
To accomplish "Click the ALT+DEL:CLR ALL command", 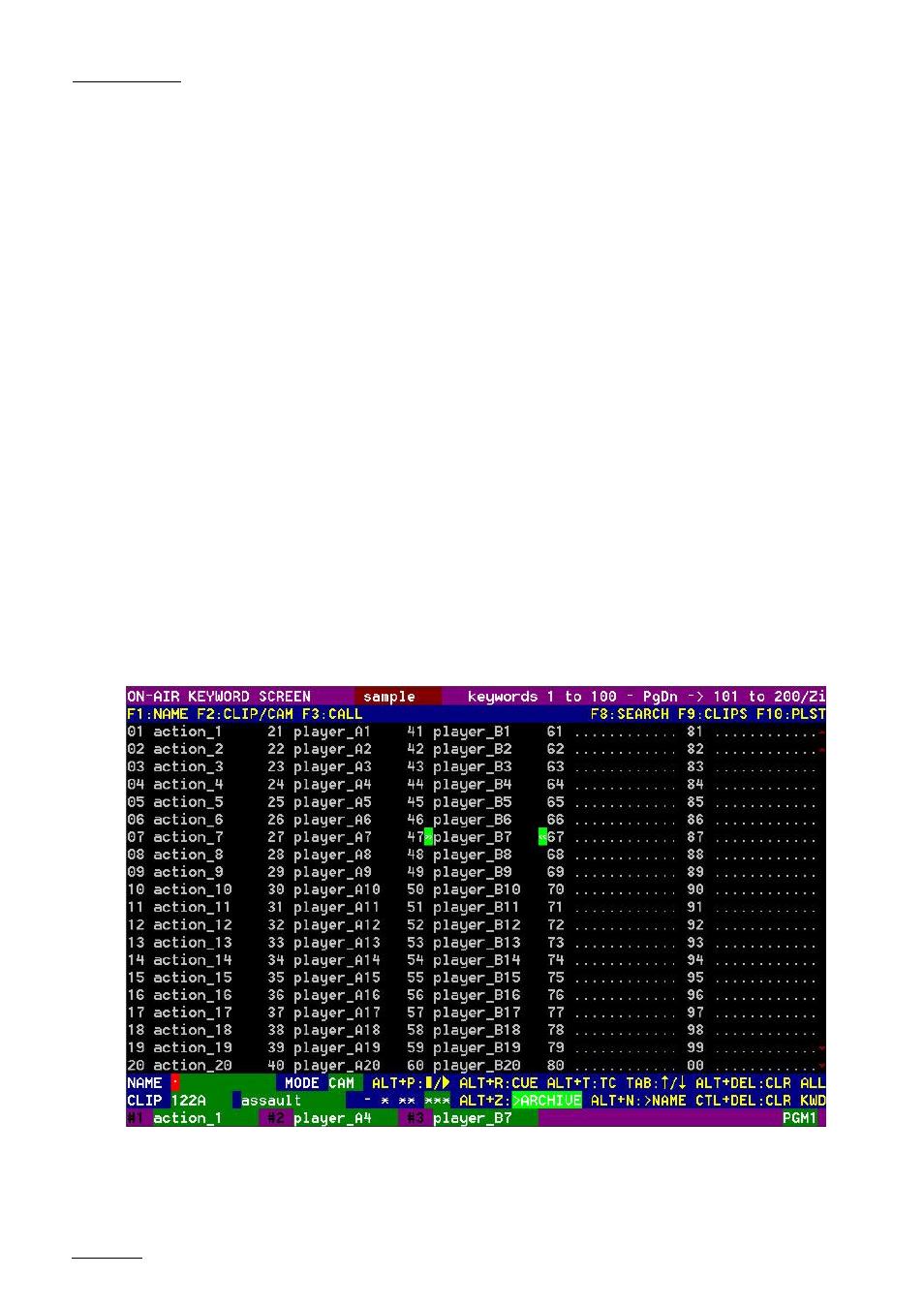I will (x=760, y=1083).
